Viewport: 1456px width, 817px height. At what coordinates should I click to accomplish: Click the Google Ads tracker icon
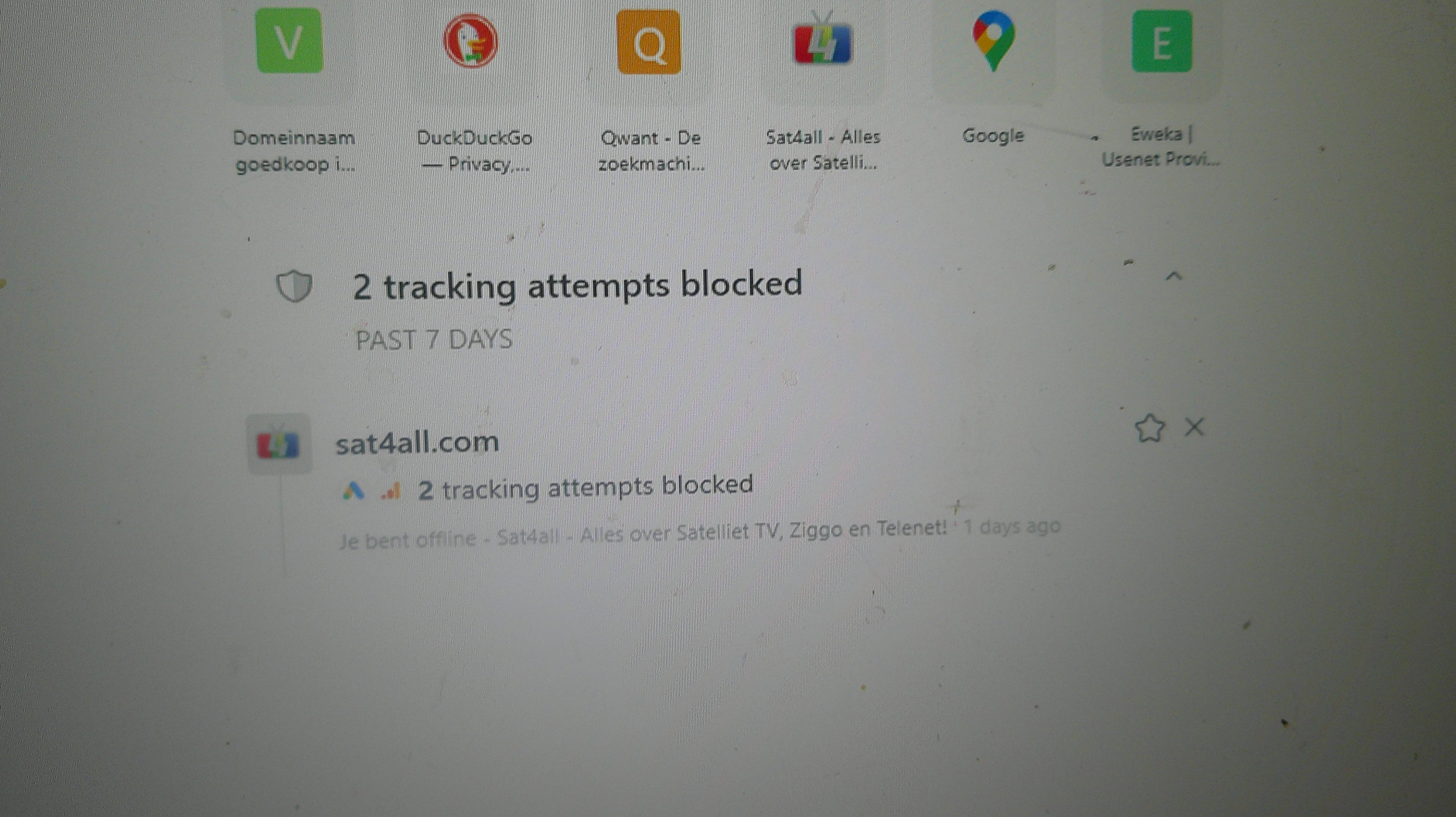point(354,491)
